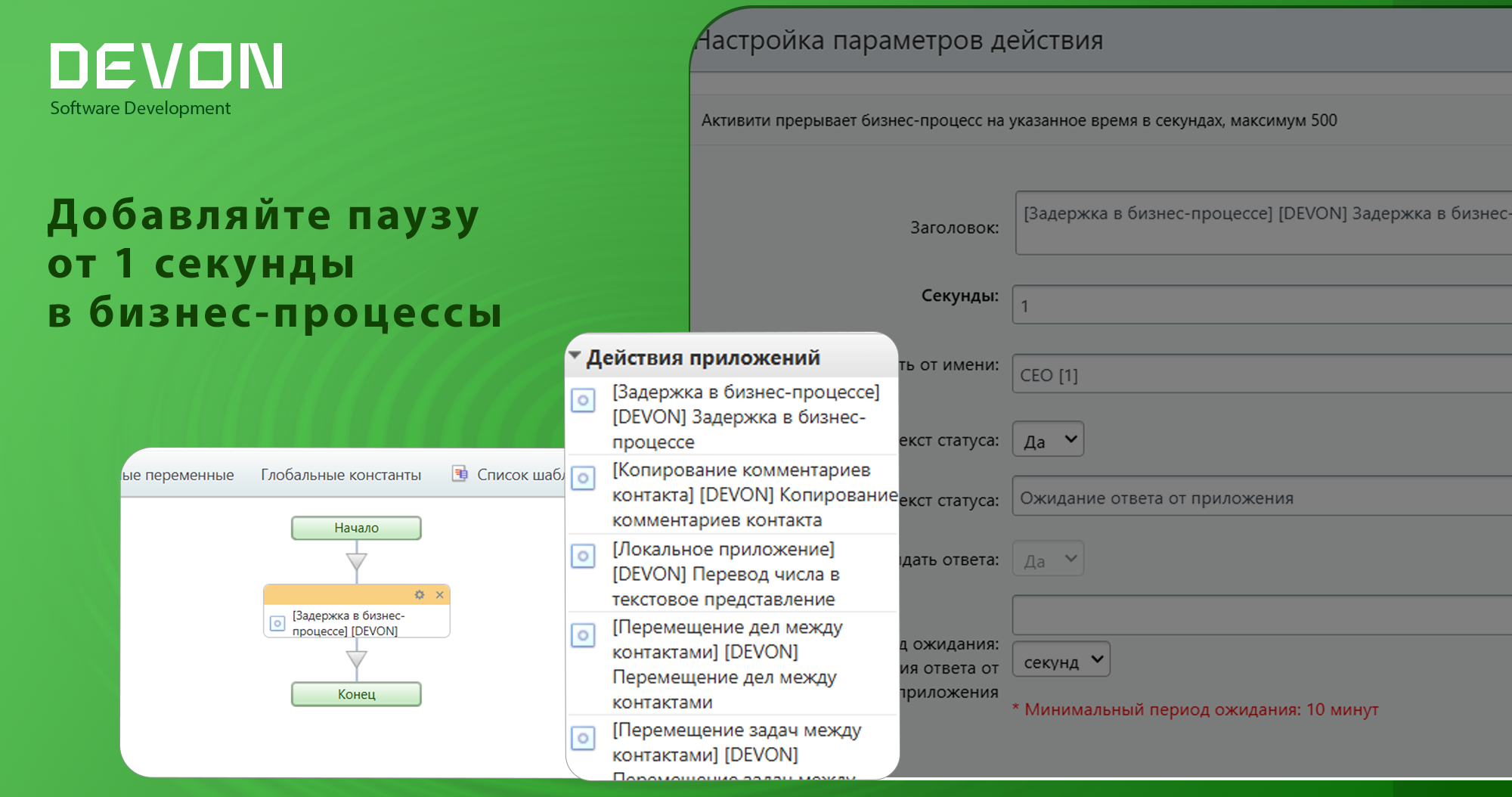This screenshot has width=1512, height=797.
Task: Click the icon beside Перемещение дел между контактами
Action: pos(583,635)
